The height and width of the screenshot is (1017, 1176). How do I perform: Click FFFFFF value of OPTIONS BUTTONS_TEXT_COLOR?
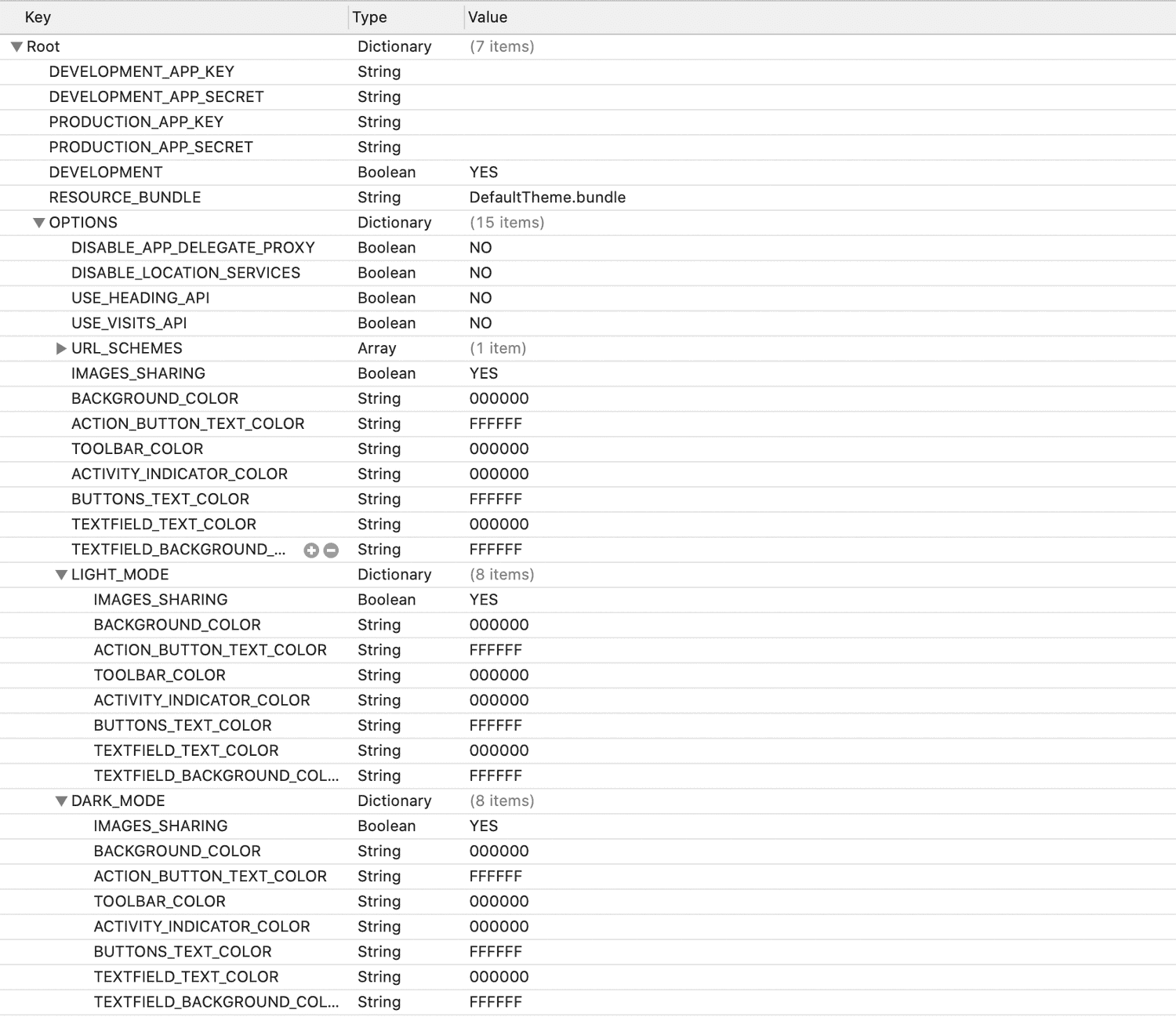[495, 499]
